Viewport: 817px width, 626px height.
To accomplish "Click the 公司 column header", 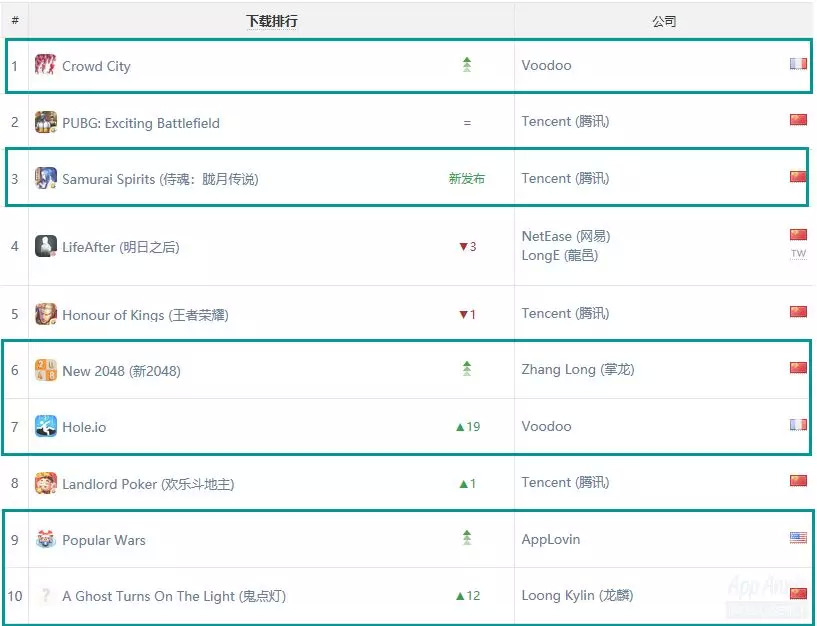I will (664, 21).
